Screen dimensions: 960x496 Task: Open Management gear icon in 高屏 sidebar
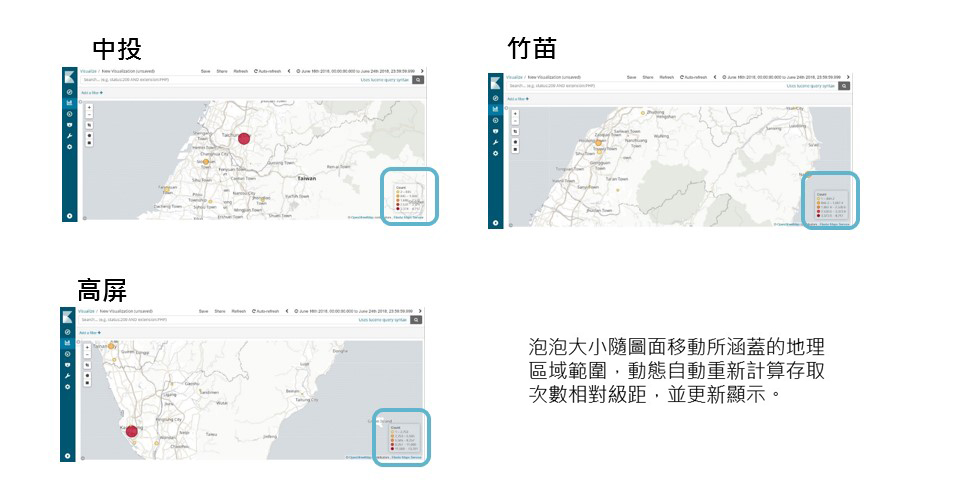click(70, 386)
